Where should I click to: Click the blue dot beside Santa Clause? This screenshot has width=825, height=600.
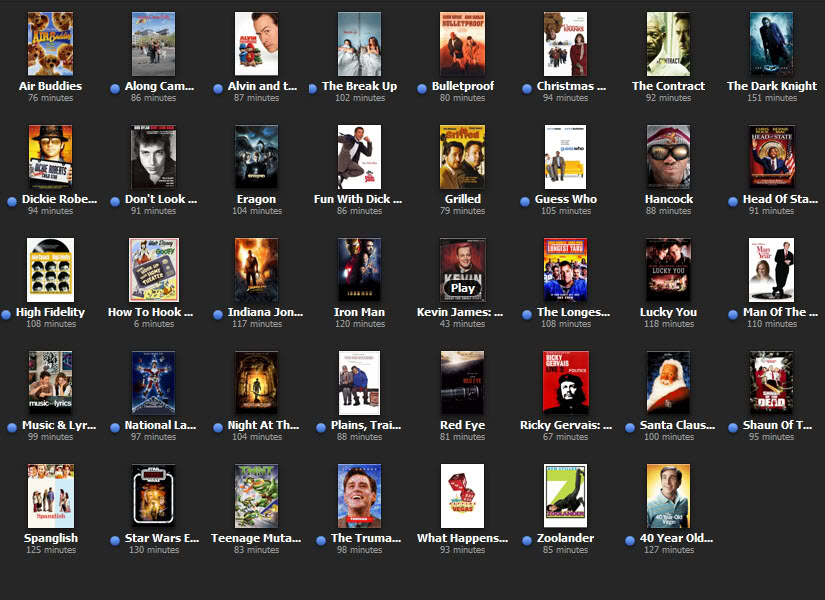630,428
